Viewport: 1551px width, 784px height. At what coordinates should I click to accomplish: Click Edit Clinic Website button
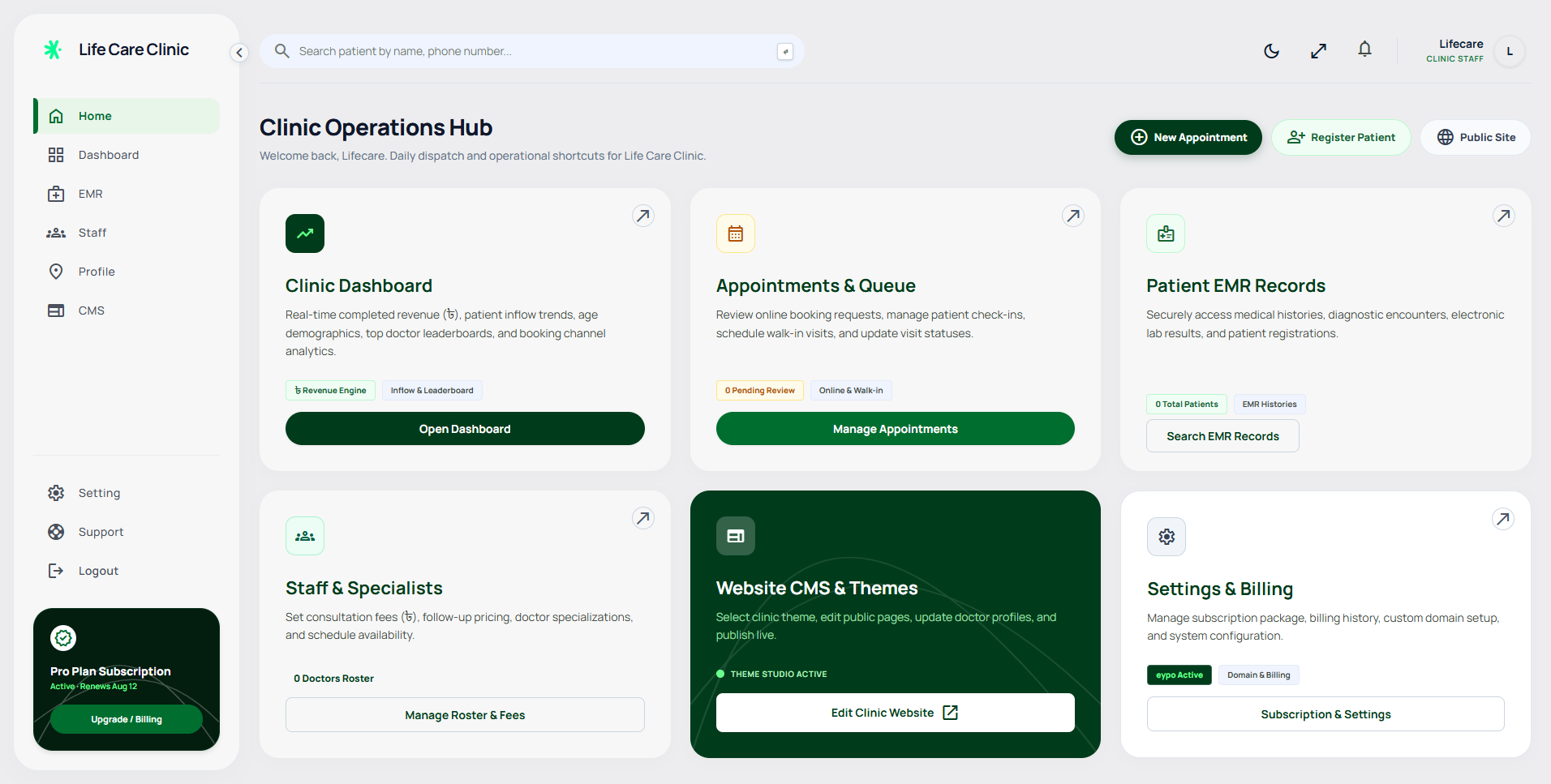tap(895, 713)
